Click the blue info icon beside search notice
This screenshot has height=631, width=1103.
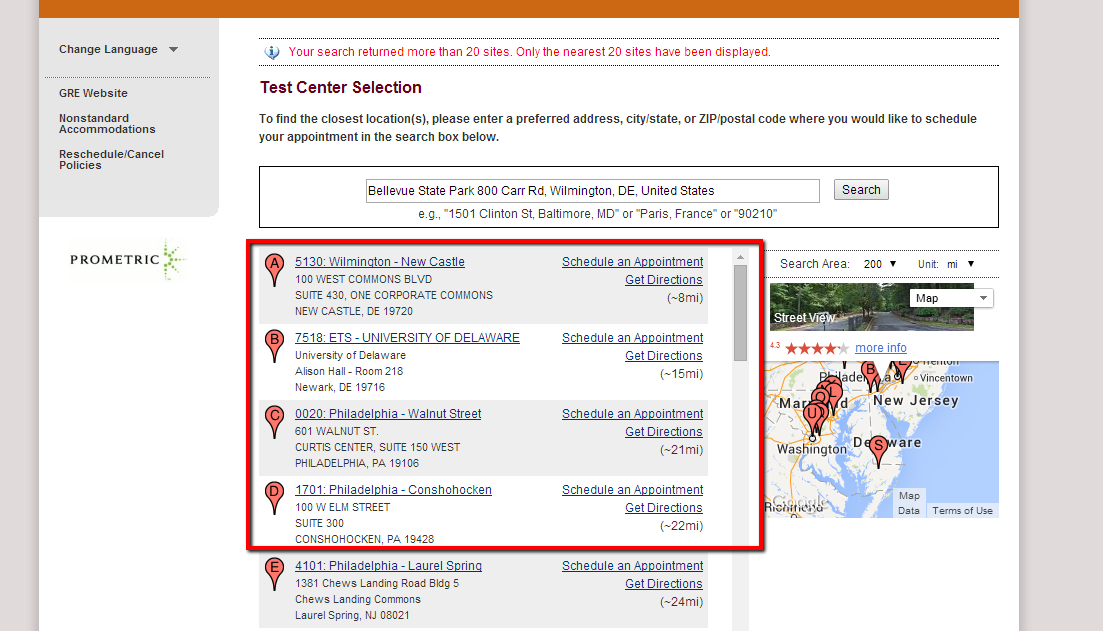tap(272, 52)
